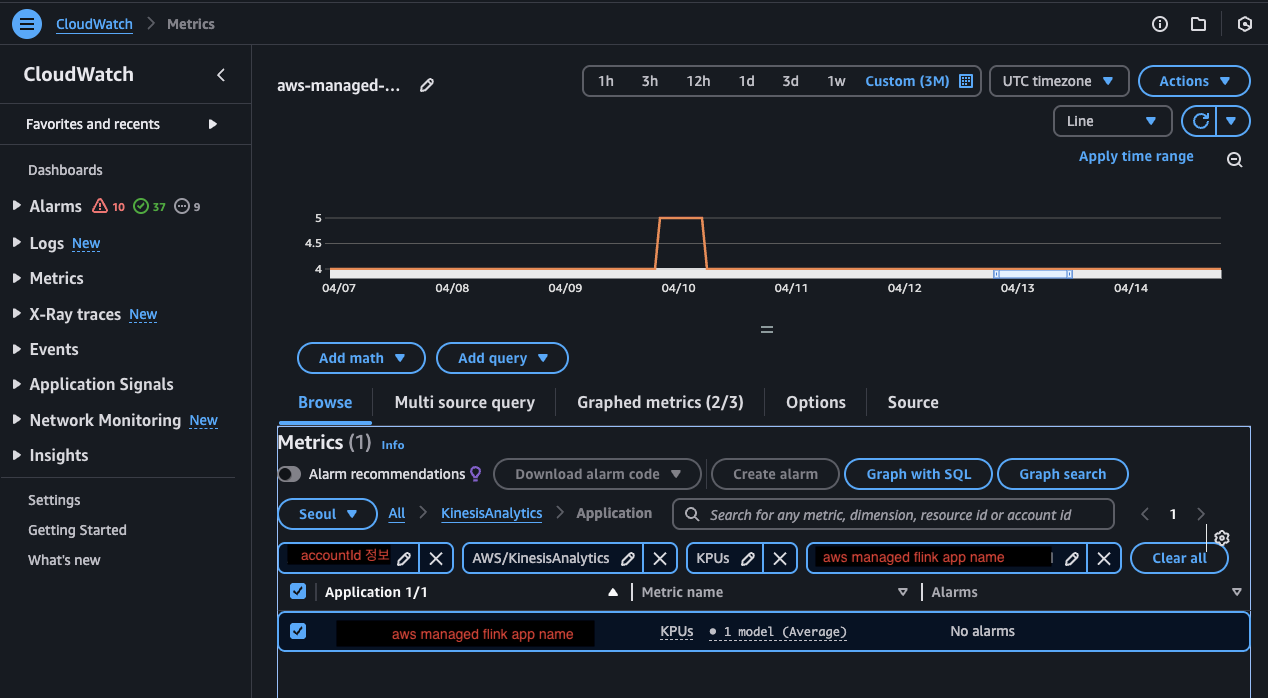Screen dimensions: 1268x698
Task: Click the in-alarm count warning icon
Action: (100, 206)
